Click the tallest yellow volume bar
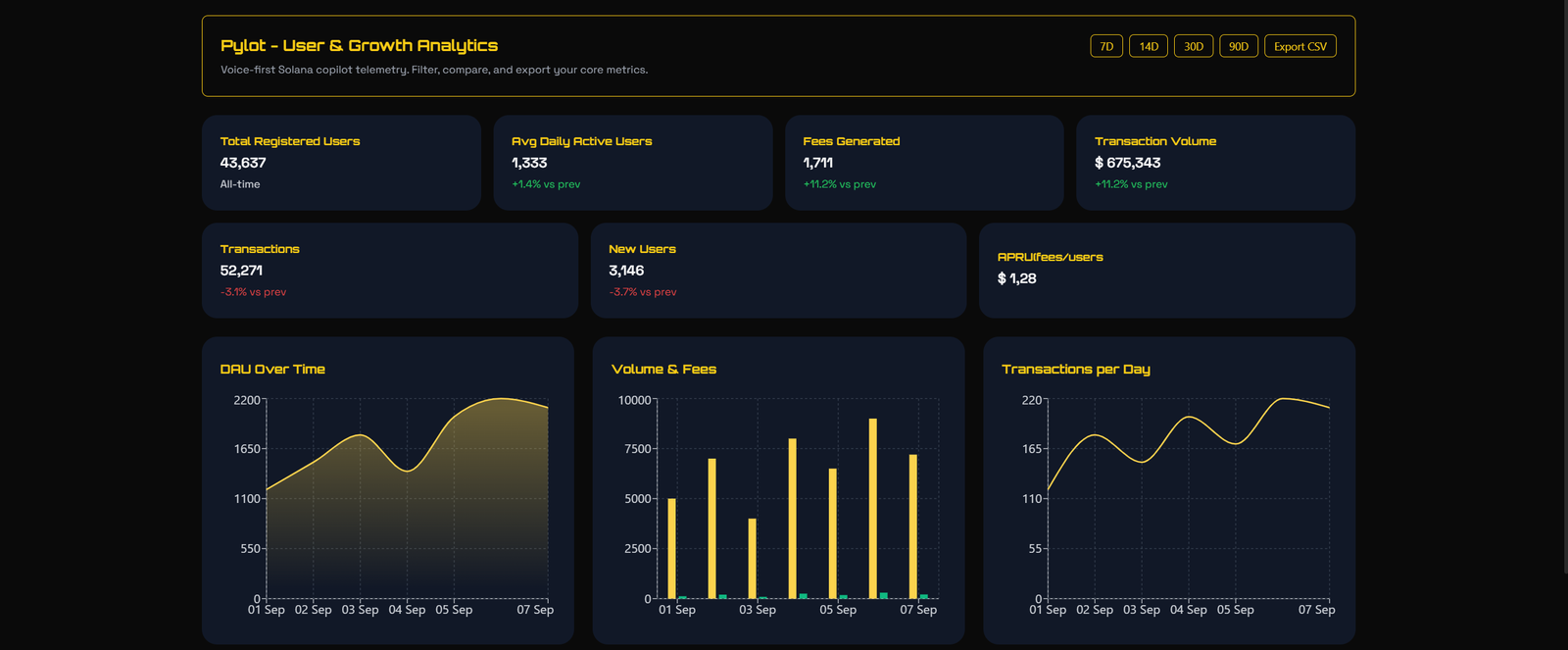 pyautogui.click(x=873, y=508)
